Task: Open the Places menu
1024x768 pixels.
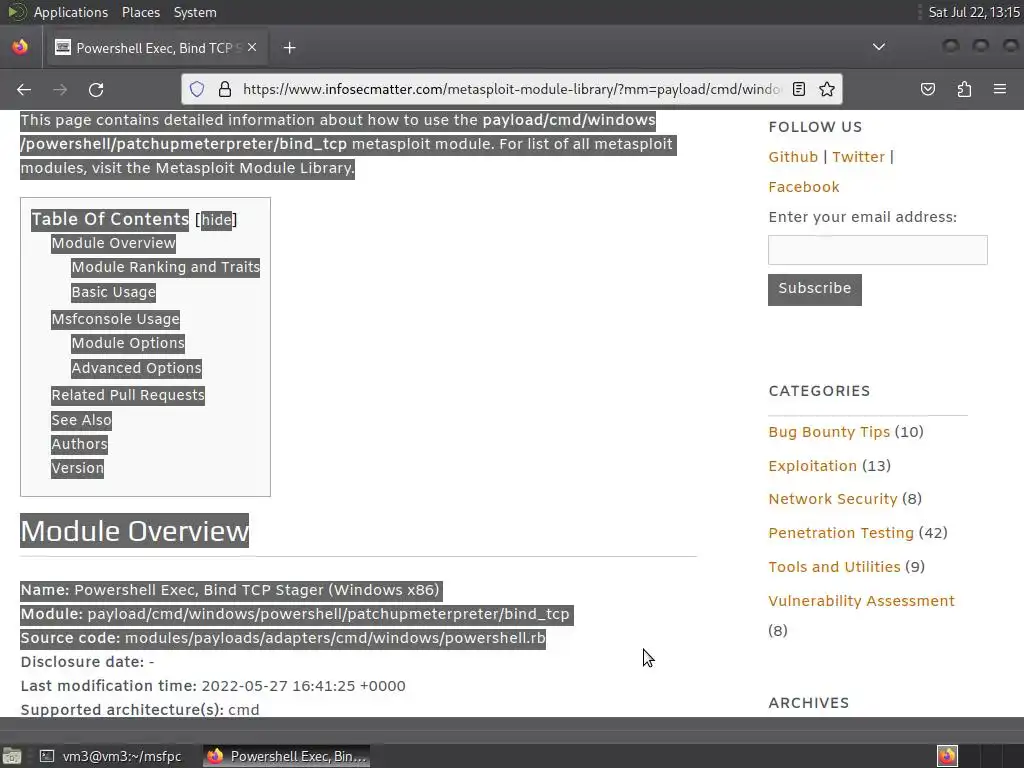Action: (x=140, y=12)
